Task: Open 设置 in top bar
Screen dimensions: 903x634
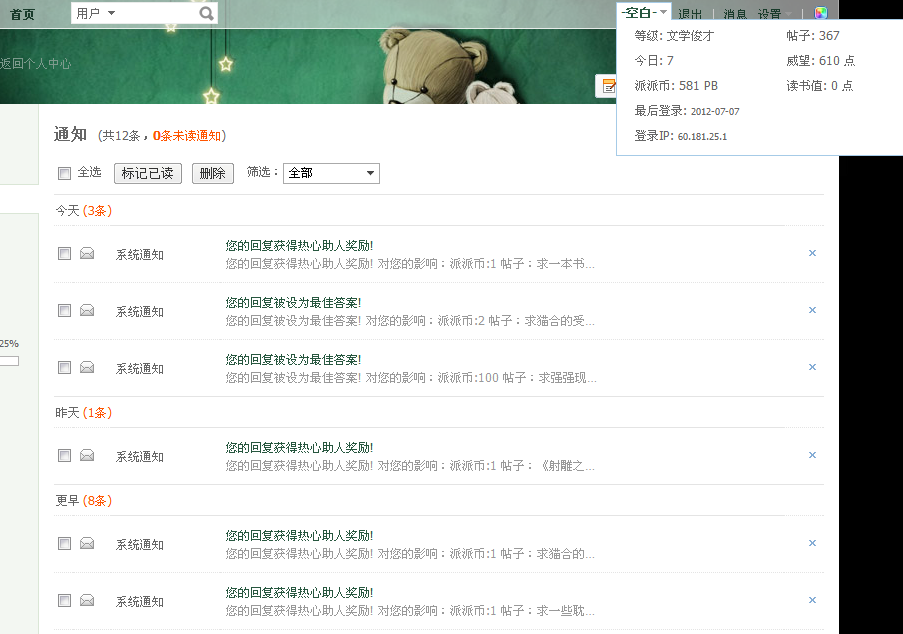Action: pos(769,14)
